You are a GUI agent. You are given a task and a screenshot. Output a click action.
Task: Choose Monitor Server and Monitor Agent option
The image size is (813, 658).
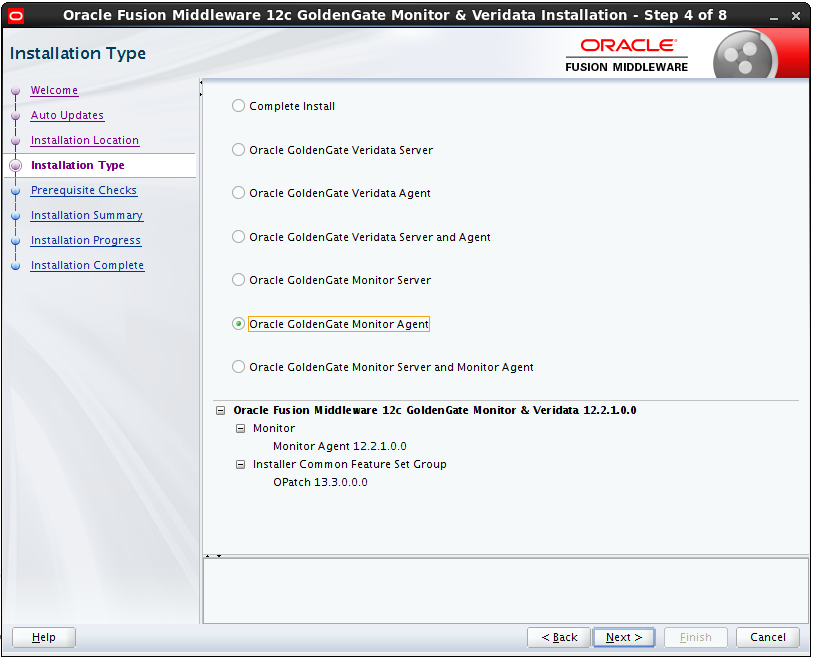(x=238, y=367)
